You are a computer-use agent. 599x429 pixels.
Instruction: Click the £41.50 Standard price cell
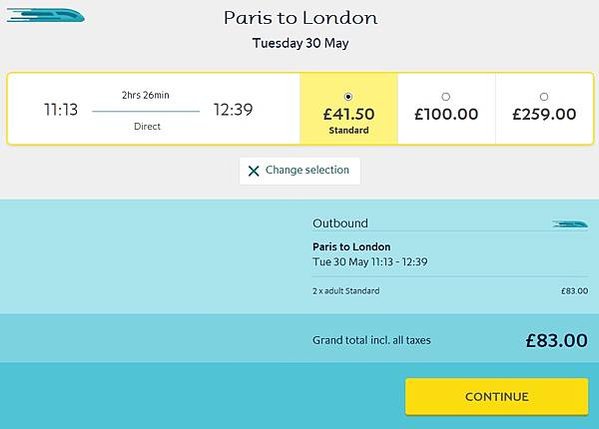[349, 108]
